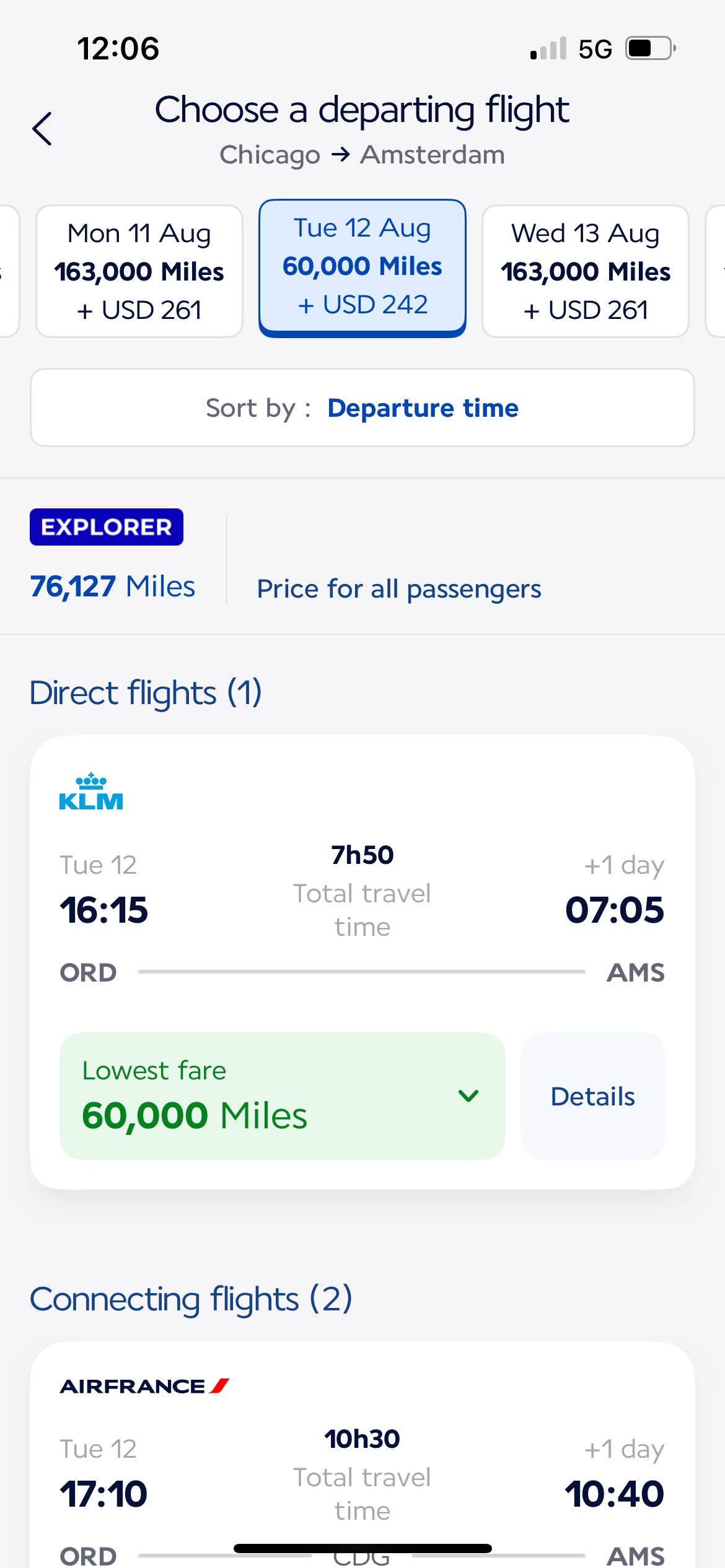Select the Tue 12 Aug date tab

pos(362,268)
